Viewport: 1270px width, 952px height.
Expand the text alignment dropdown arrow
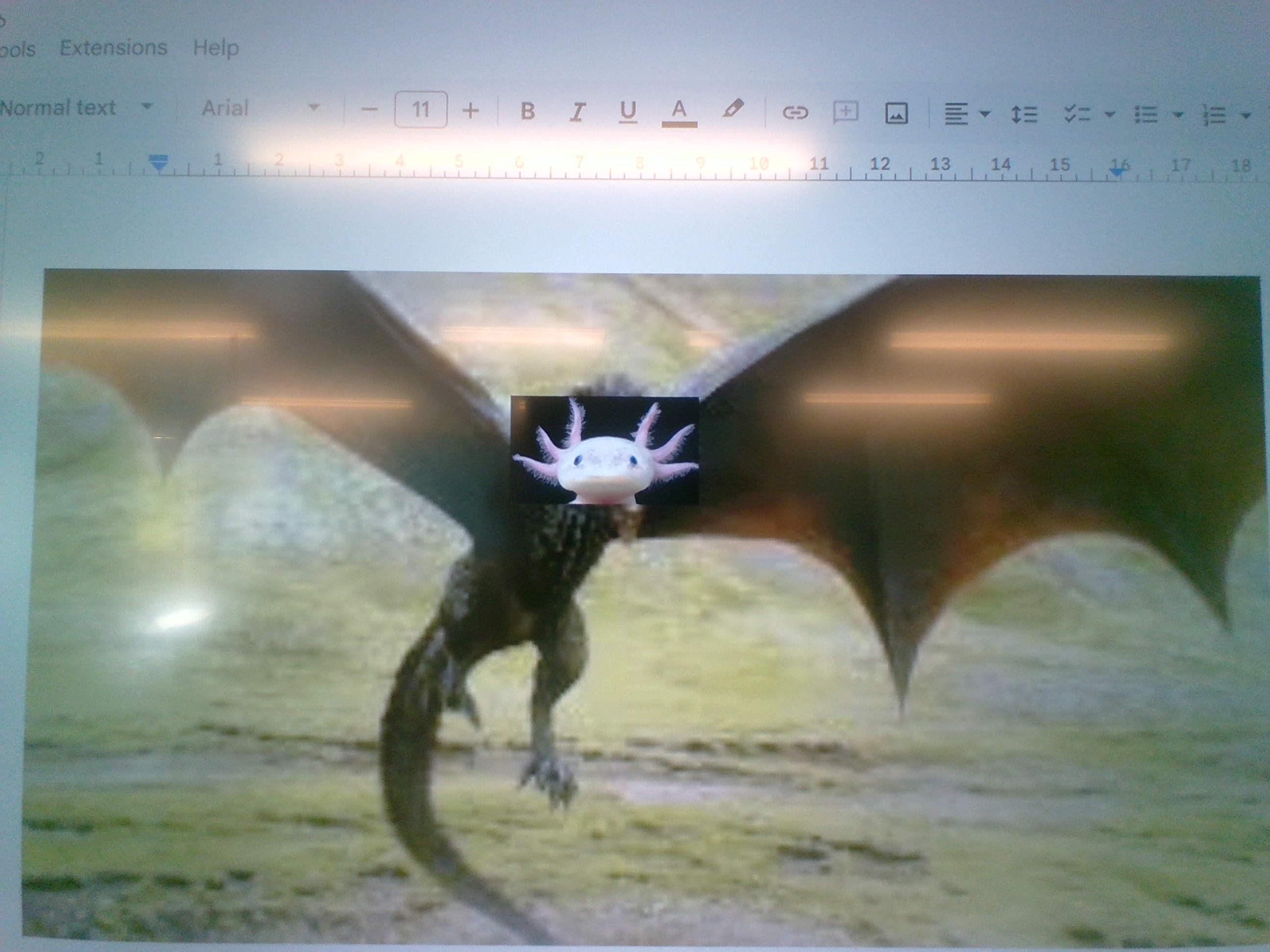coord(984,114)
